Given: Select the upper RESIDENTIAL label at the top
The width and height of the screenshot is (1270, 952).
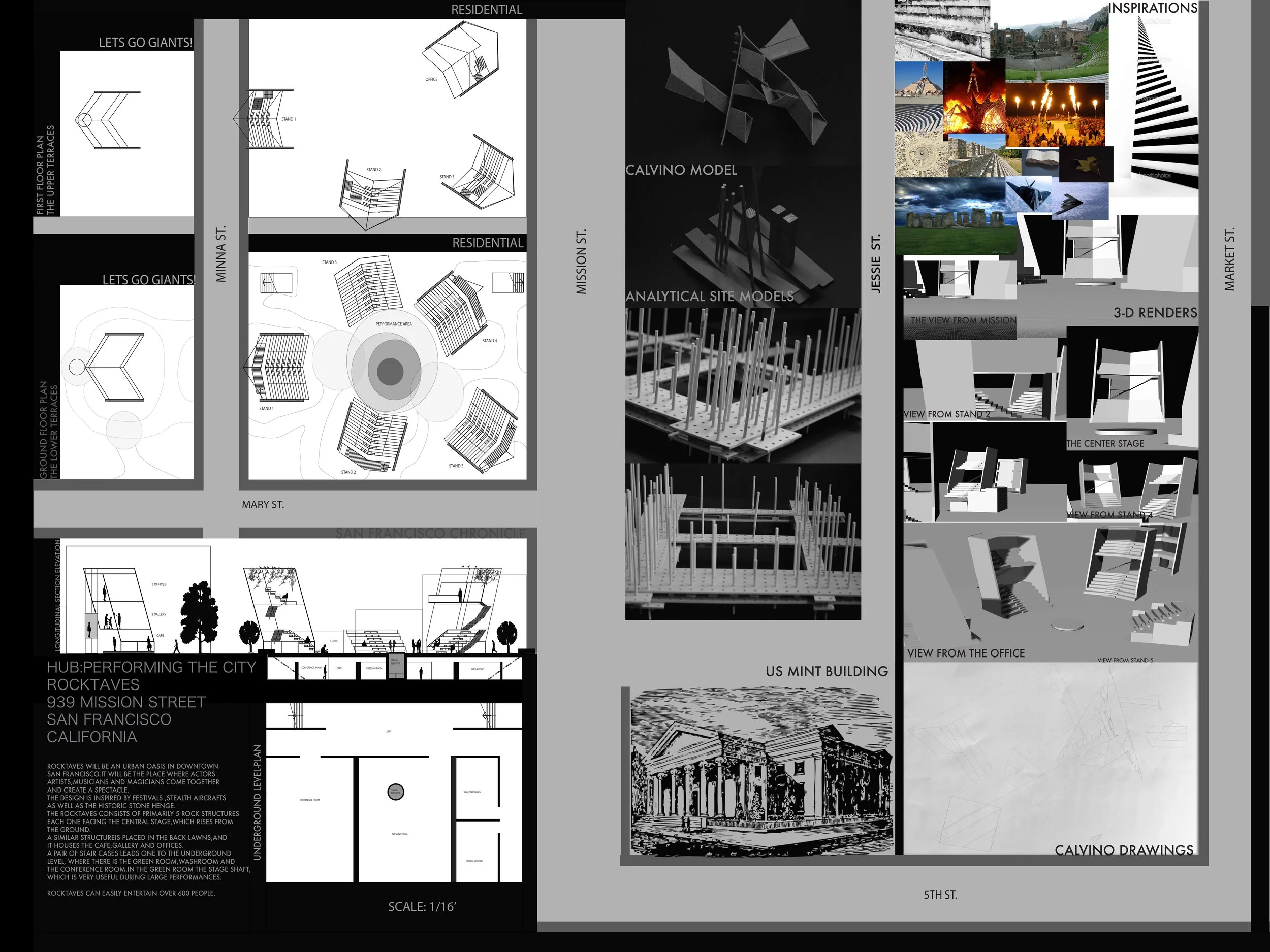Looking at the screenshot, I should click(486, 10).
